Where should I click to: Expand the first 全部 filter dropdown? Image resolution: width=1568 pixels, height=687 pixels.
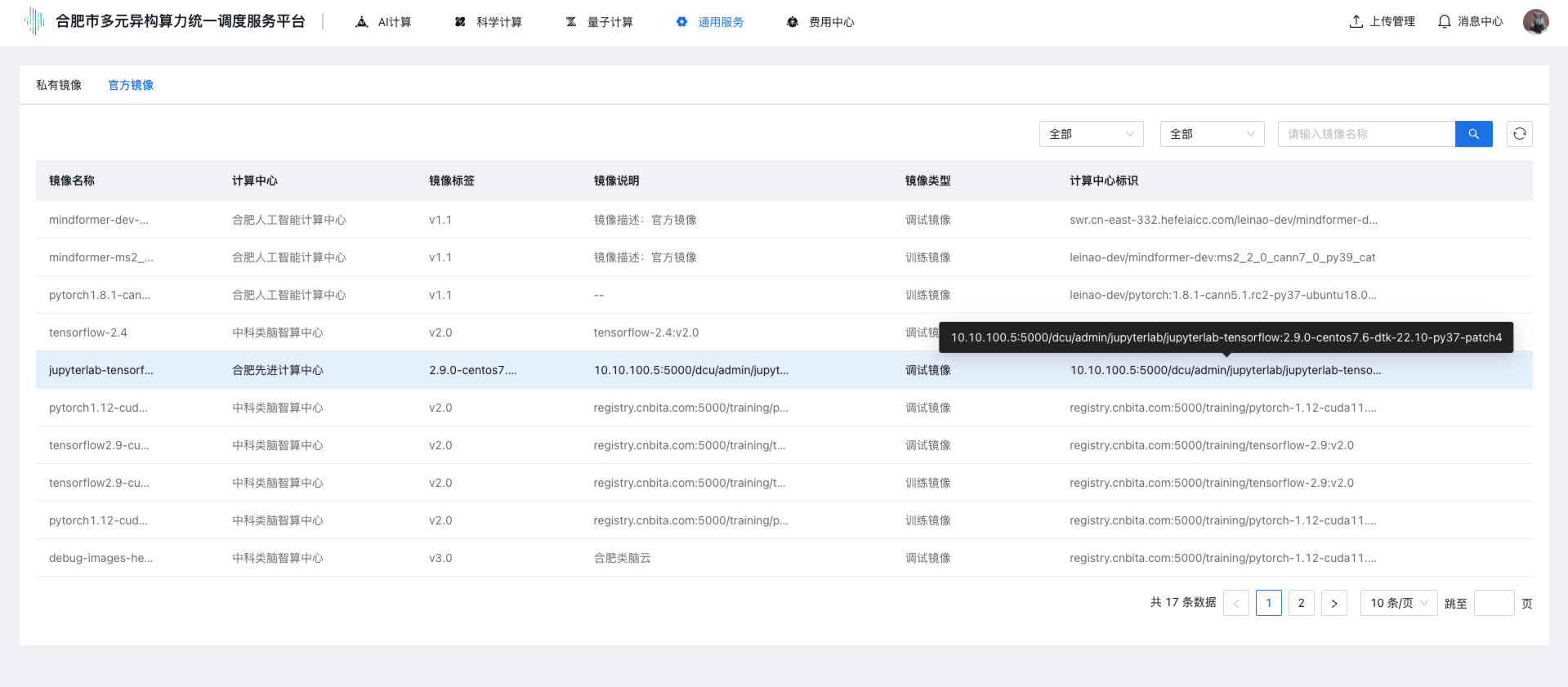pos(1091,134)
